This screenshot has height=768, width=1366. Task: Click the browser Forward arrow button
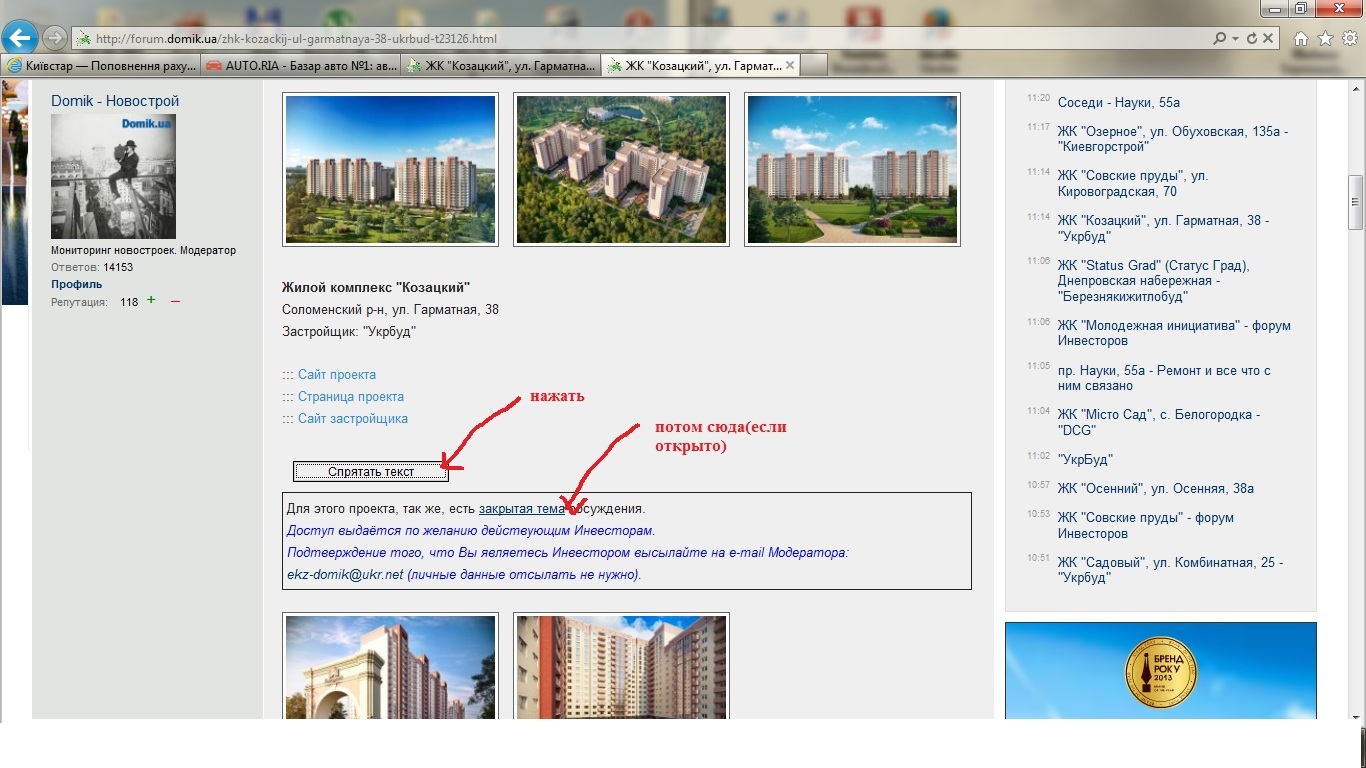click(x=55, y=39)
